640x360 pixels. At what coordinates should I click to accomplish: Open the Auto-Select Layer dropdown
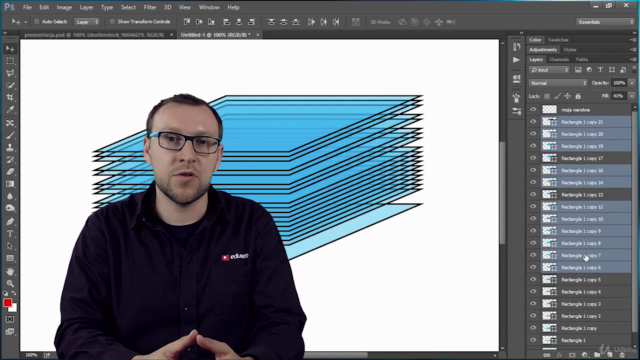(87, 22)
